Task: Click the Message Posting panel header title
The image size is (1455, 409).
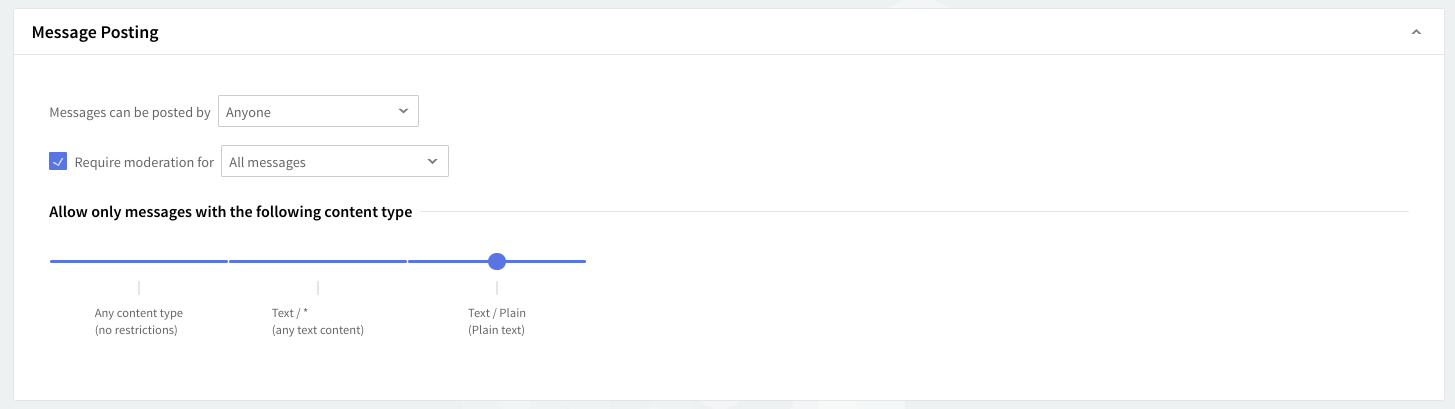Action: pyautogui.click(x=95, y=33)
